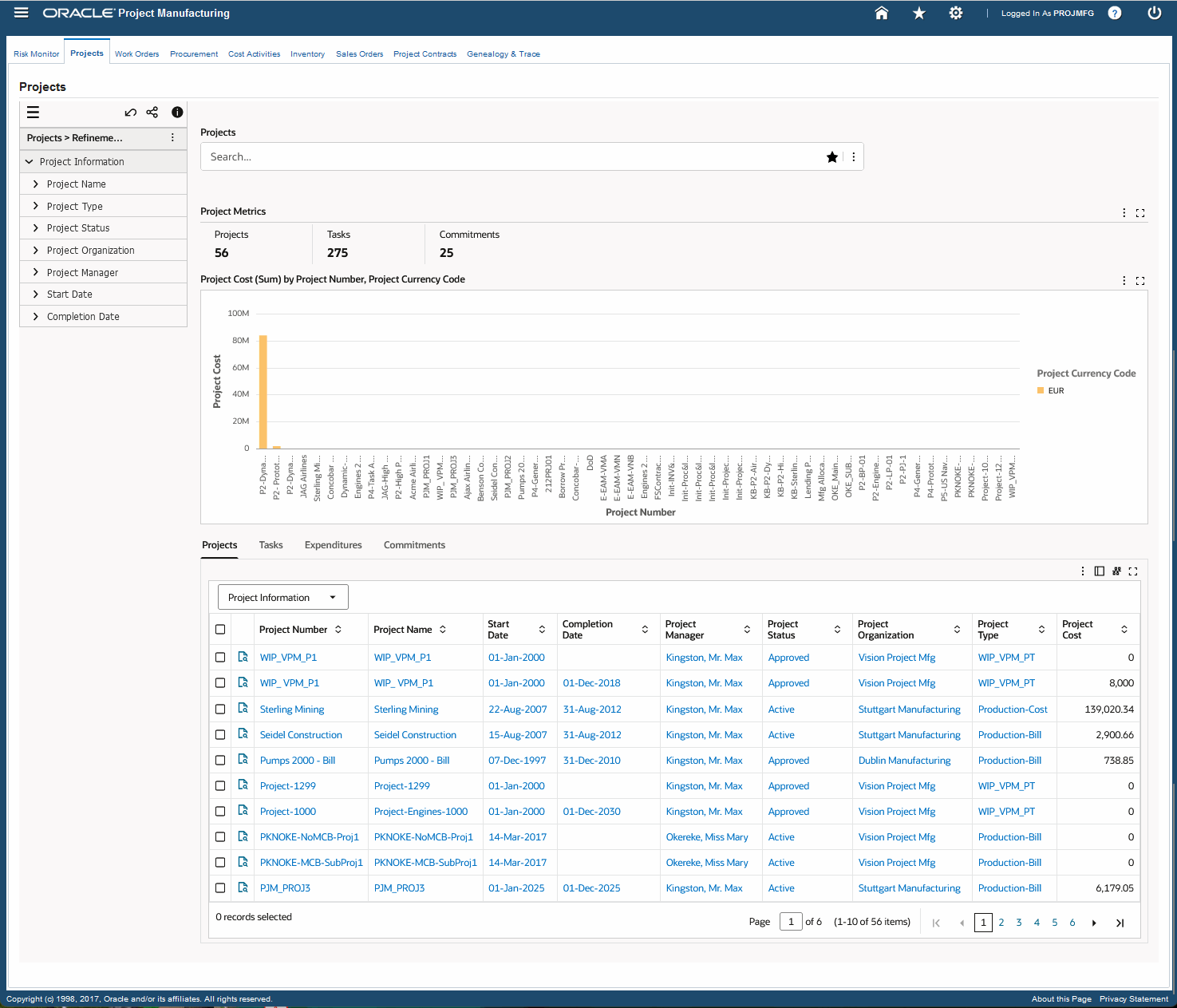1177x1008 pixels.
Task: Open record details icon for Project-1299
Action: click(x=243, y=785)
